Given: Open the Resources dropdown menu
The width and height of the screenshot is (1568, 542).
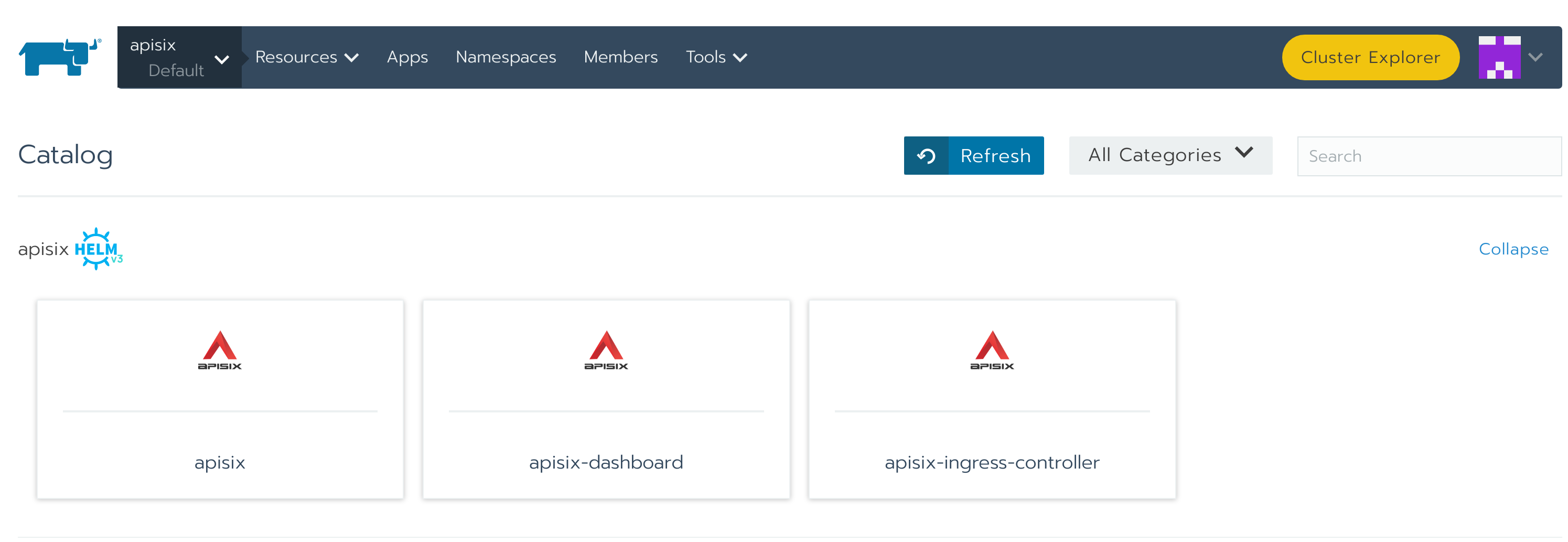Looking at the screenshot, I should pyautogui.click(x=306, y=57).
